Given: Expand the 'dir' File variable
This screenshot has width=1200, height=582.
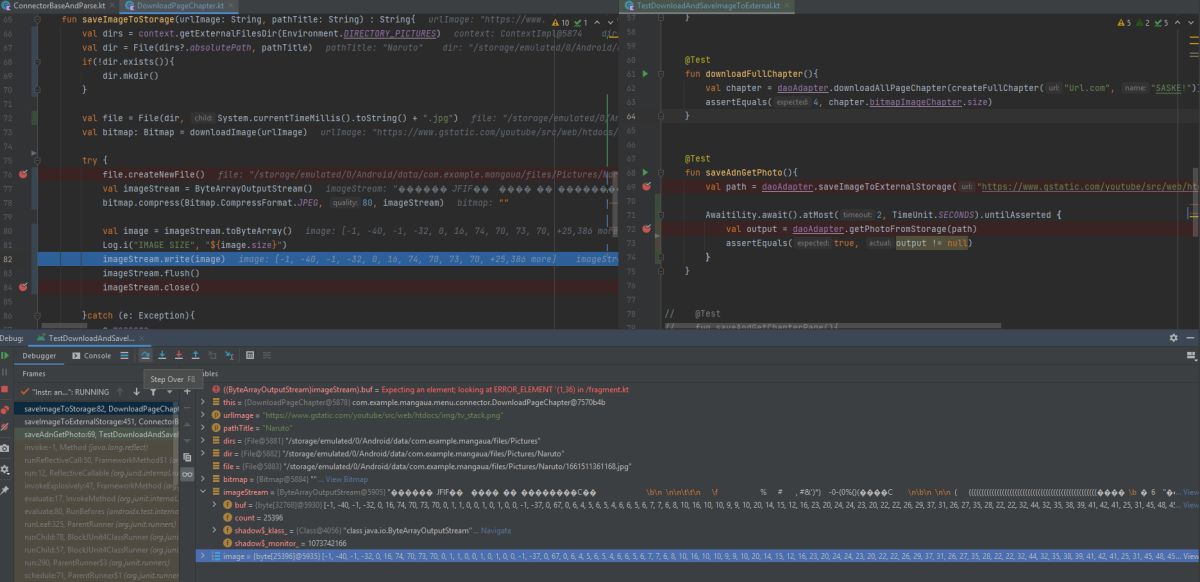Looking at the screenshot, I should 203,453.
